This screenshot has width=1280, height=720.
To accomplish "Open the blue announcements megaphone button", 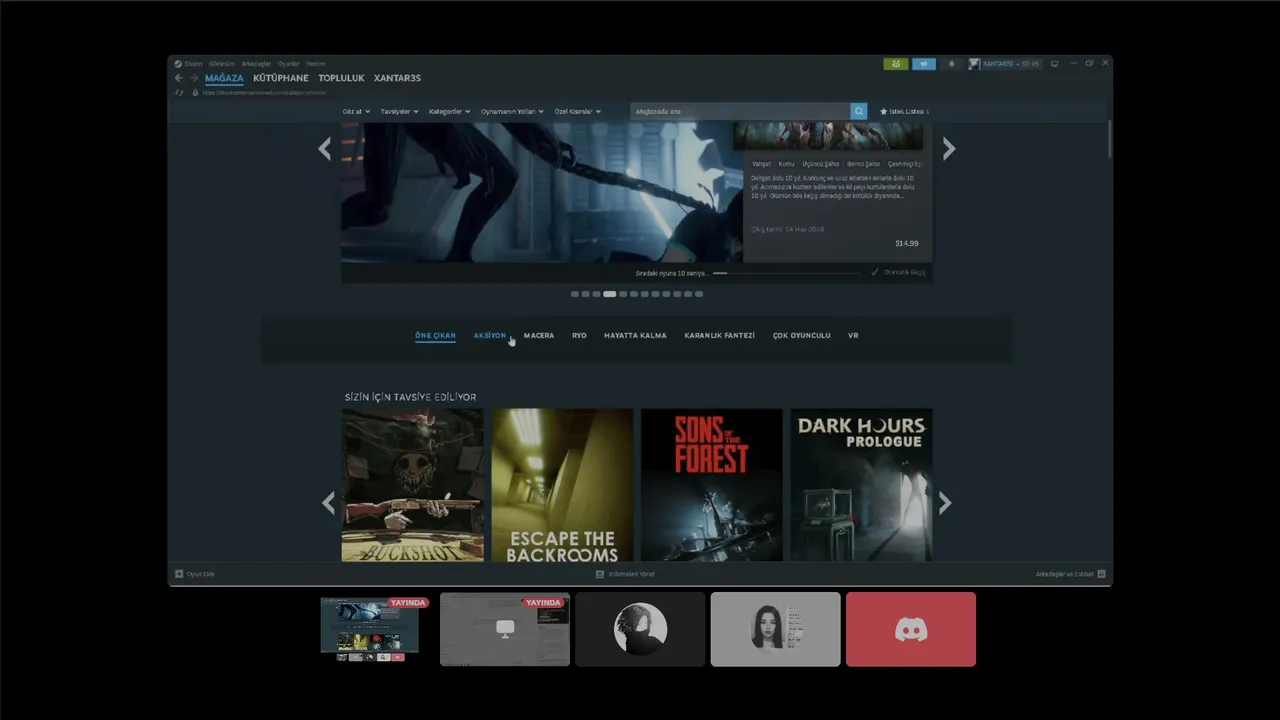I will click(924, 64).
